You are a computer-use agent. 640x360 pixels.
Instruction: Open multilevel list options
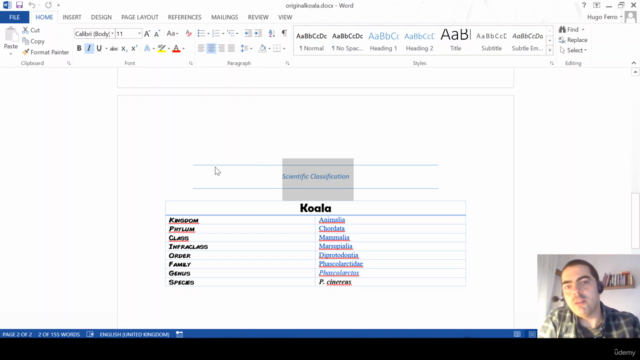(233, 33)
